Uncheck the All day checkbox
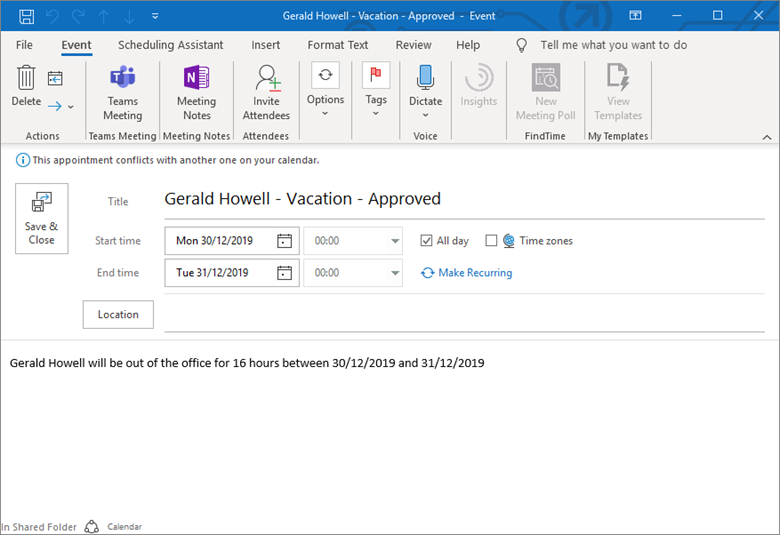 coord(427,241)
